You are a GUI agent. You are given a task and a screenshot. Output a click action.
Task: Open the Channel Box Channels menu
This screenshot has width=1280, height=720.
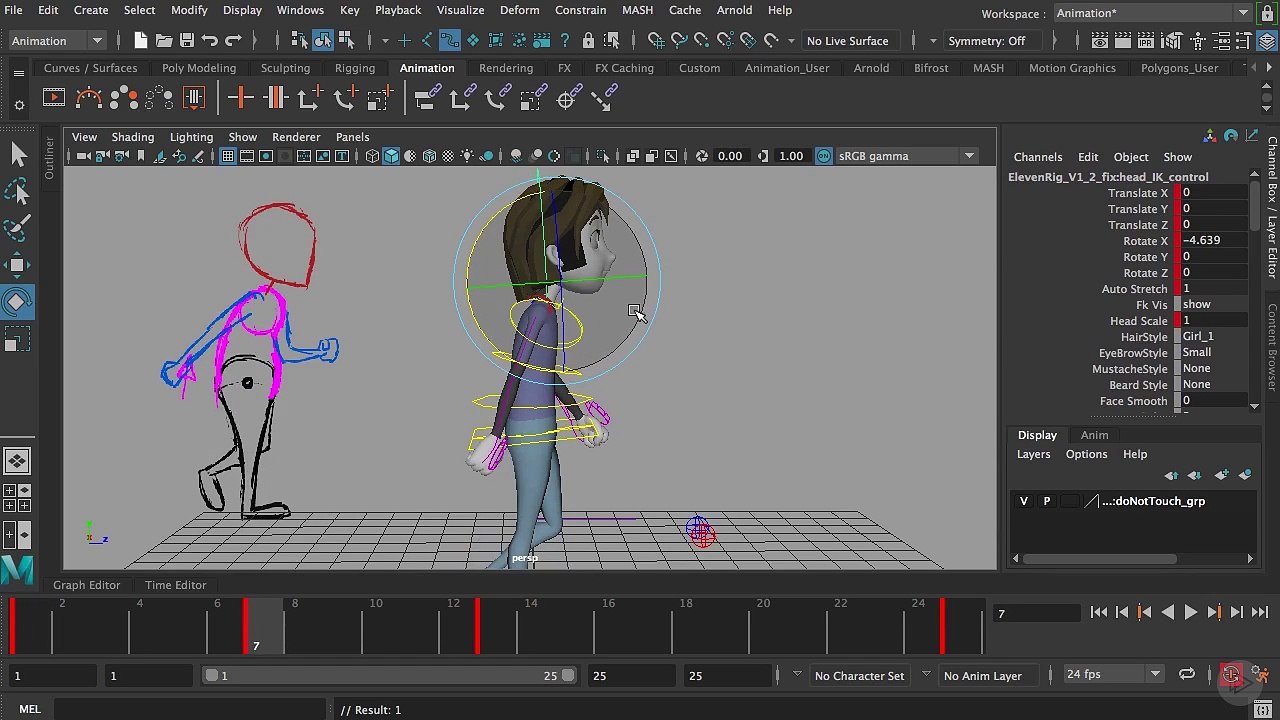pos(1038,157)
